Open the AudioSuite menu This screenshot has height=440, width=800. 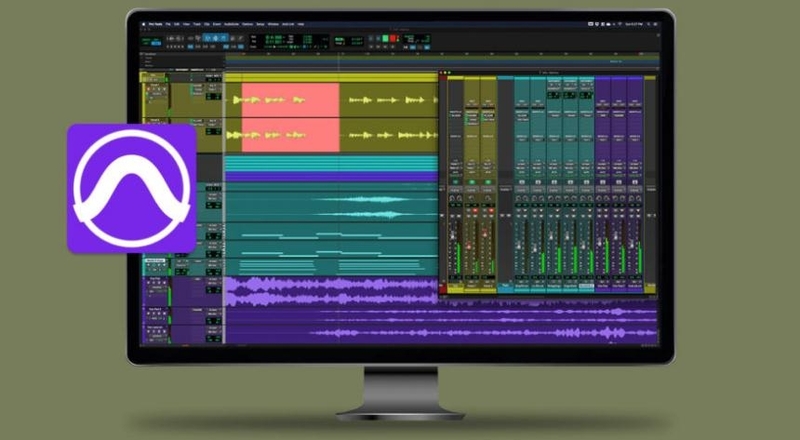(232, 24)
